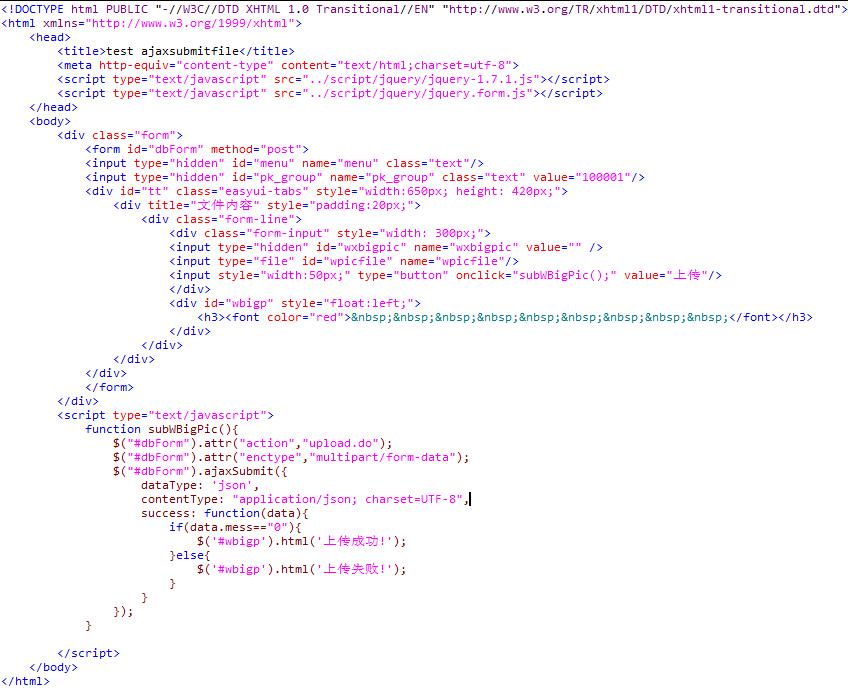Click the form id="dbForm" line
Image resolution: width=848 pixels, height=690 pixels.
click(x=197, y=149)
